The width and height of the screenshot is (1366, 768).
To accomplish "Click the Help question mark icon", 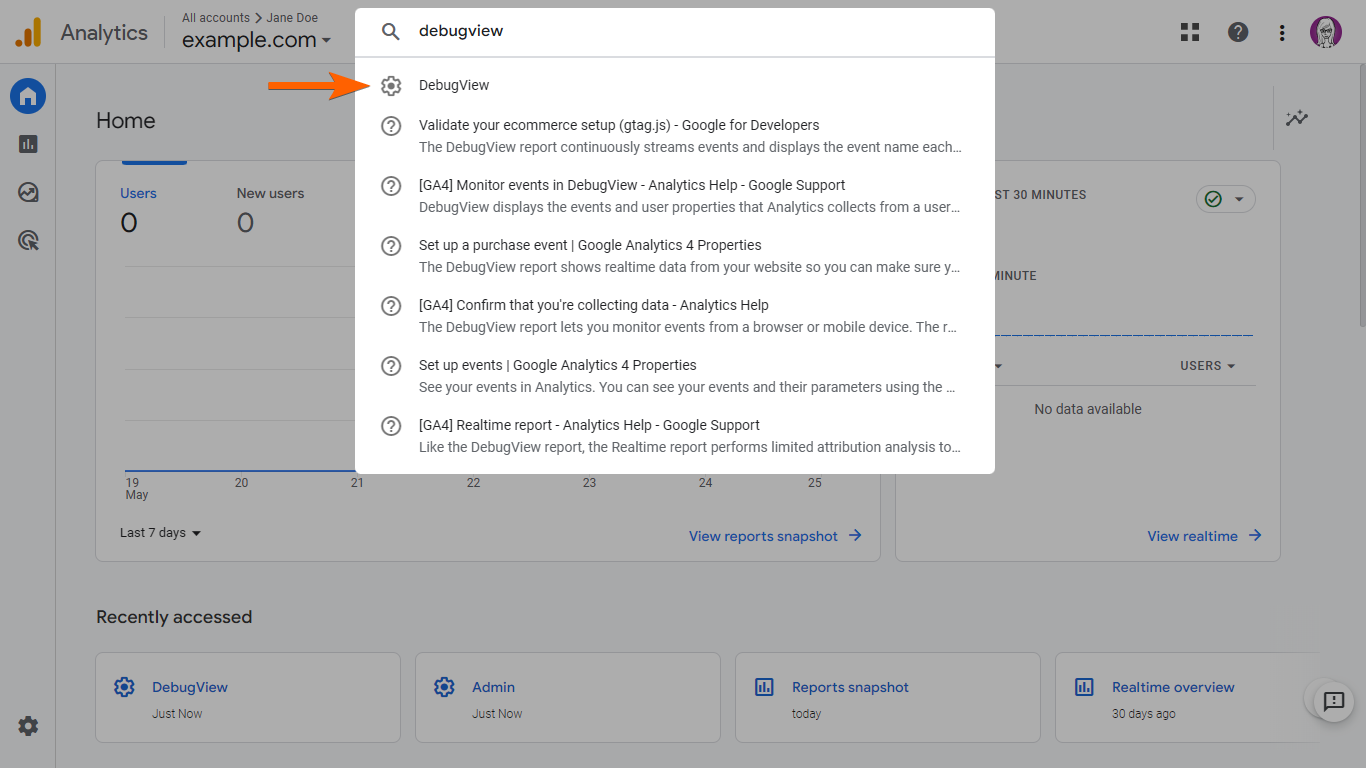I will coord(1238,32).
